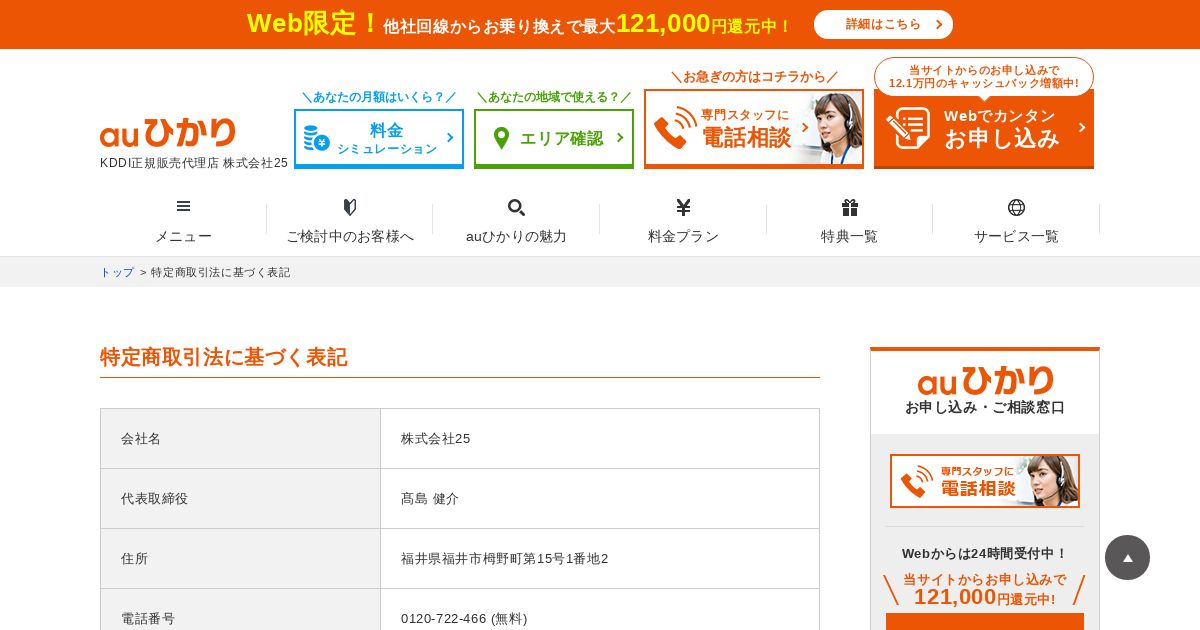The width and height of the screenshot is (1200, 630).
Task: Click the 会社名 table header cell
Action: point(240,438)
